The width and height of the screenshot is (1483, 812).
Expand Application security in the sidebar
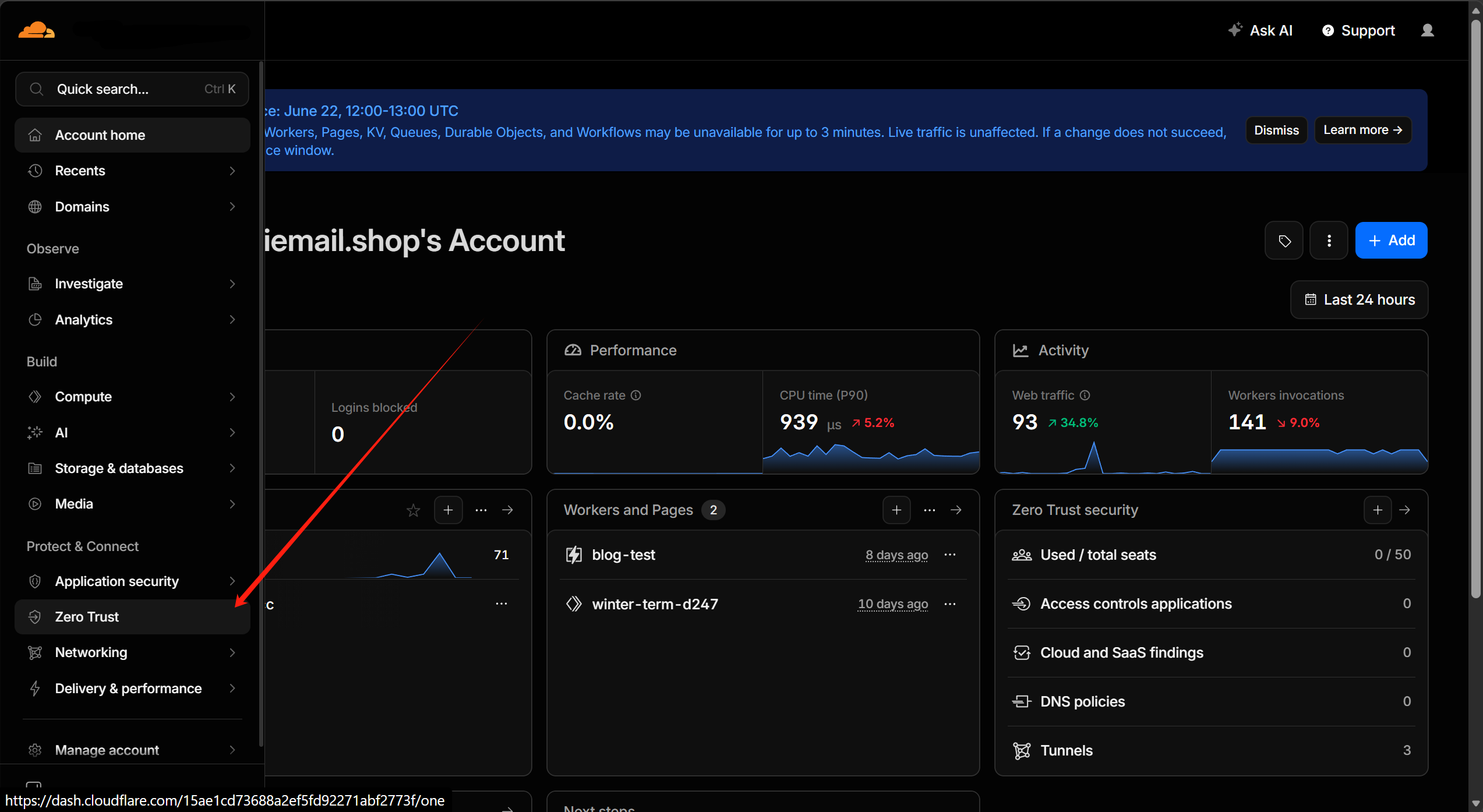[x=132, y=581]
